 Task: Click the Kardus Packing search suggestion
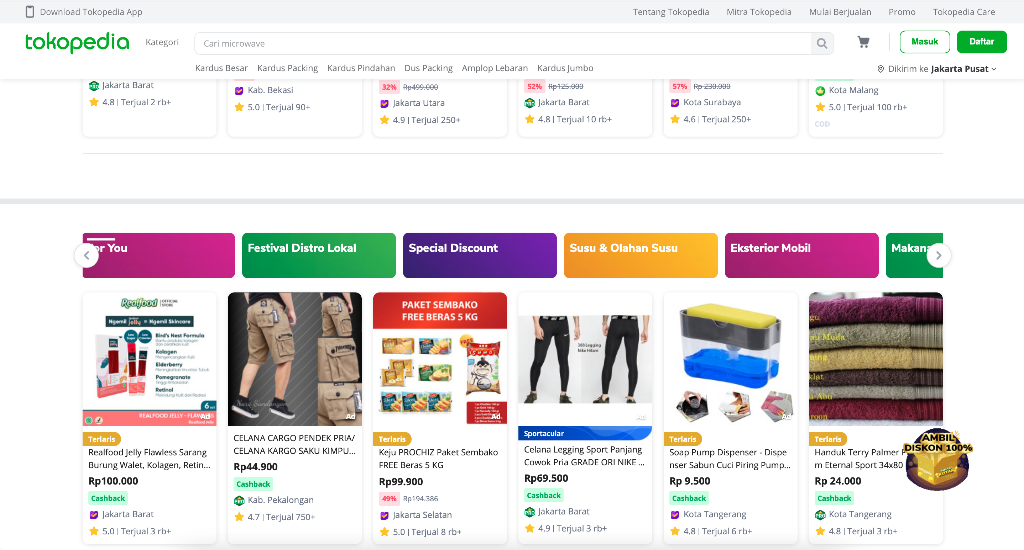pos(287,68)
